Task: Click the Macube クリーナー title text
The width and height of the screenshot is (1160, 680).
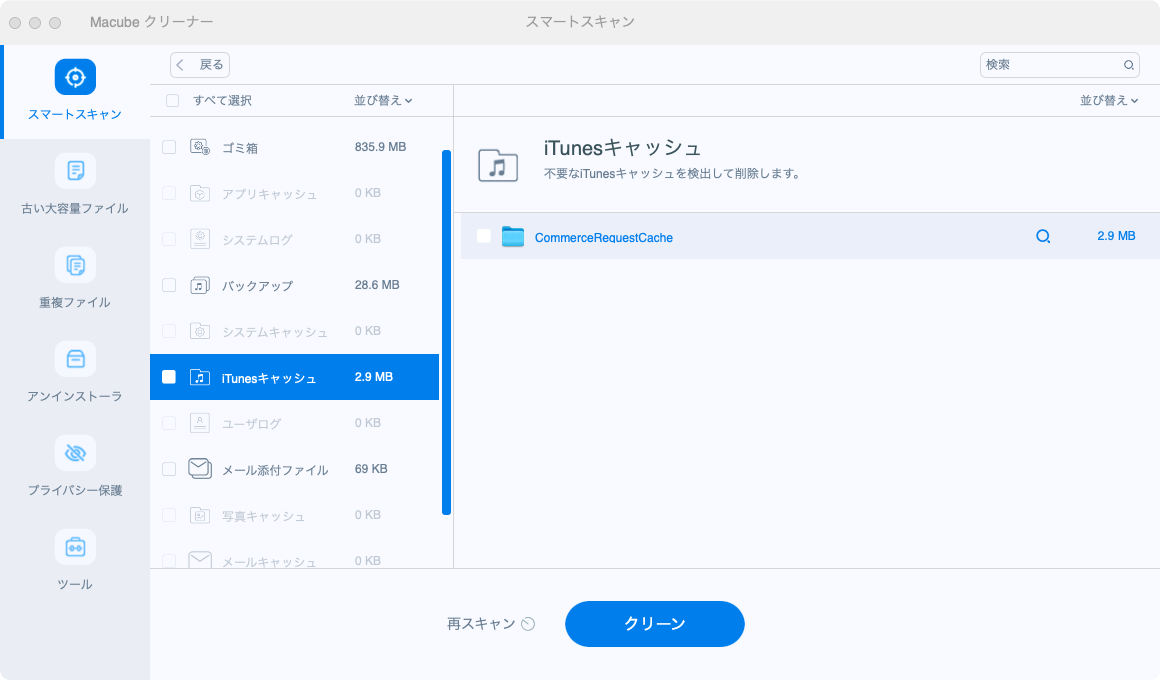Action: point(152,22)
